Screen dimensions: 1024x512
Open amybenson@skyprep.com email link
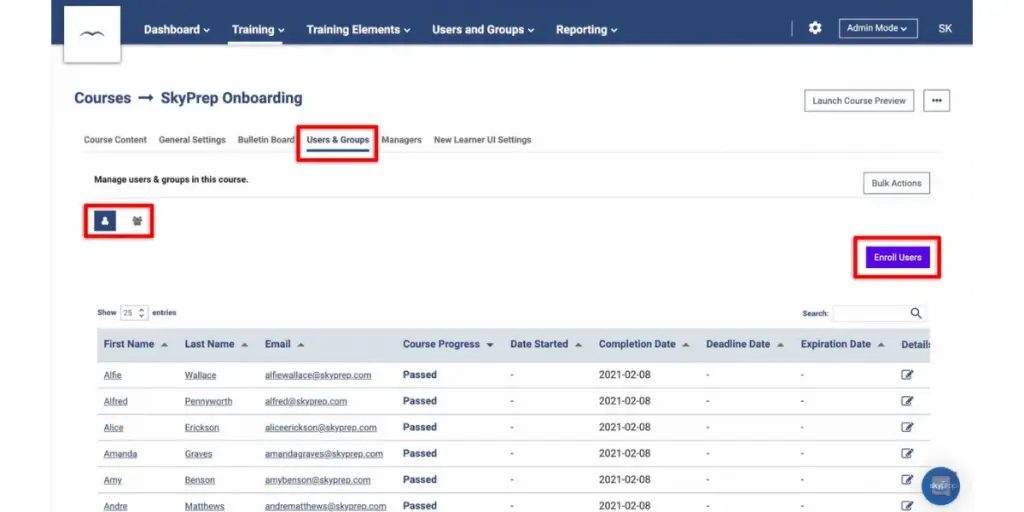pyautogui.click(x=317, y=480)
